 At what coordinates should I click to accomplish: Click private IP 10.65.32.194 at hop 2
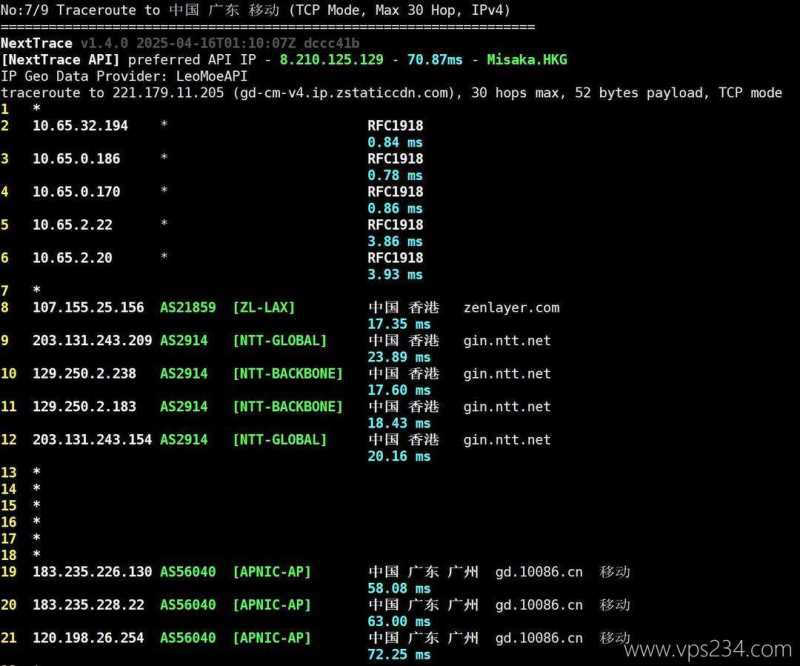pos(80,126)
